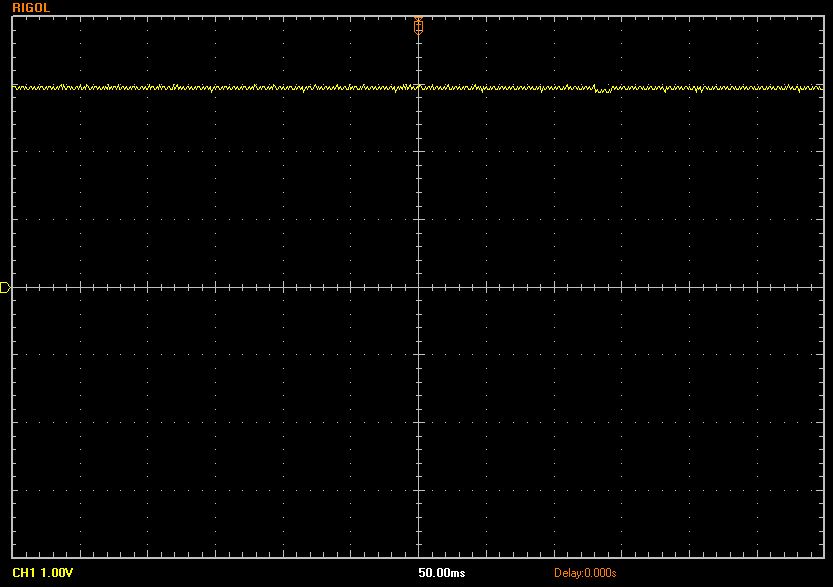833x587 pixels.
Task: Select the 50.00ms timebase readout
Action: 441,573
